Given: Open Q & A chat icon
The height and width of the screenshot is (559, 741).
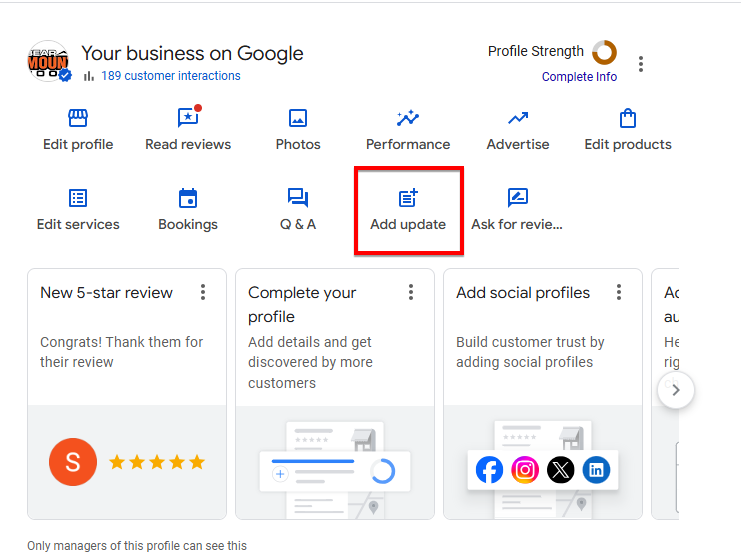Looking at the screenshot, I should 298,198.
